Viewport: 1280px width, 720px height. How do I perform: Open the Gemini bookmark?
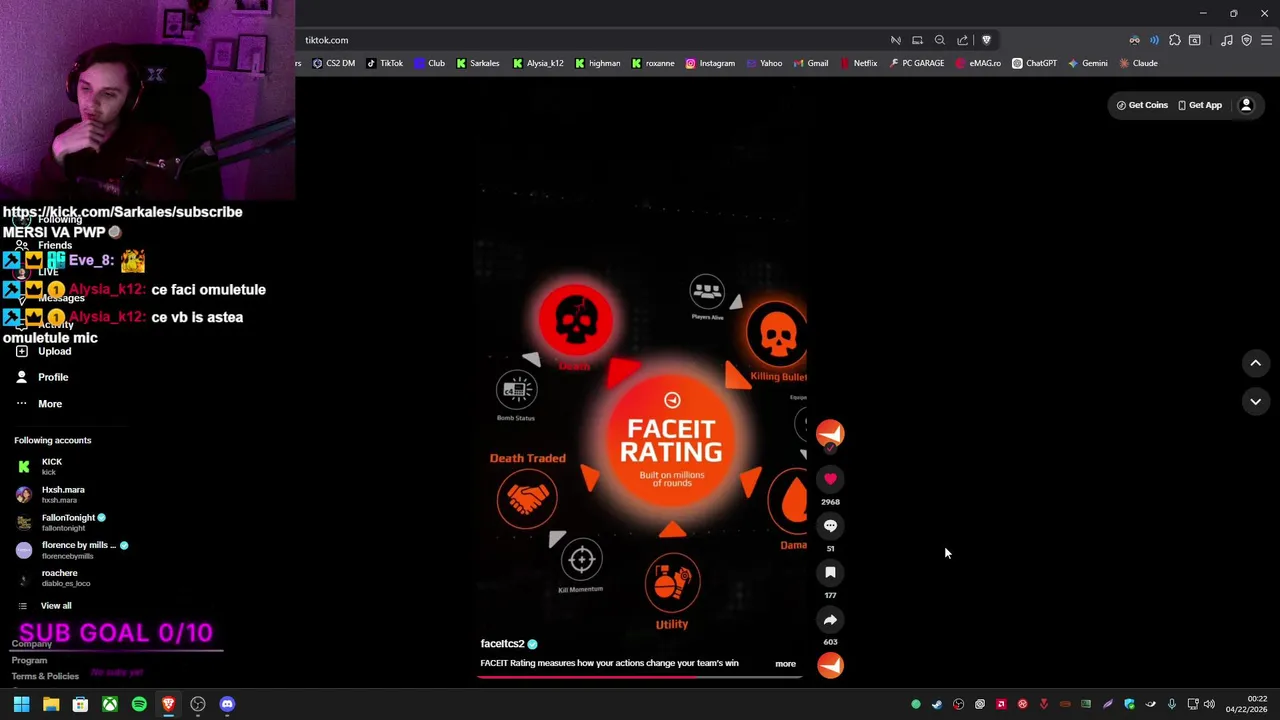(x=1088, y=63)
